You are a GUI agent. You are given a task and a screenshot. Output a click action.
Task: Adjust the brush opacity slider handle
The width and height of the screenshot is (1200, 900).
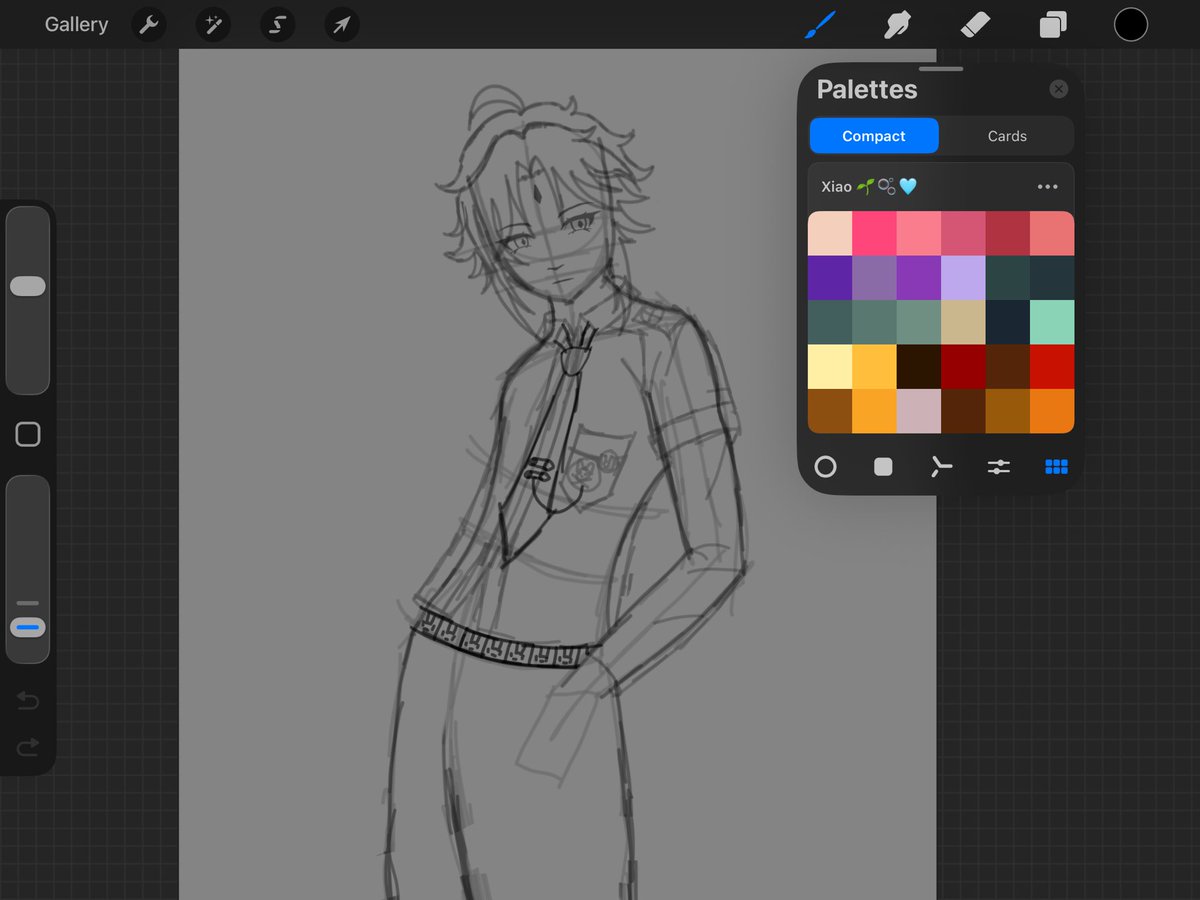[28, 628]
